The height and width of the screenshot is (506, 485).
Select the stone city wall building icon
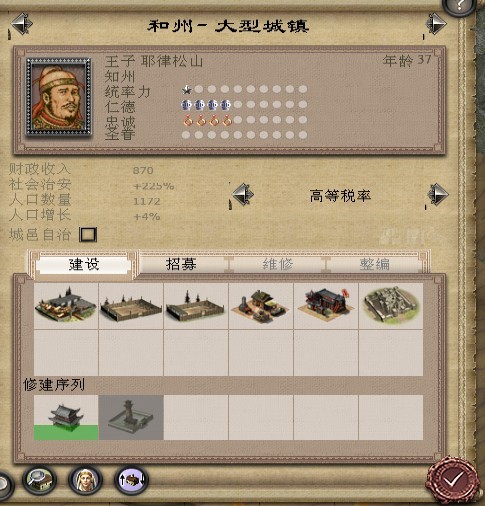click(391, 306)
